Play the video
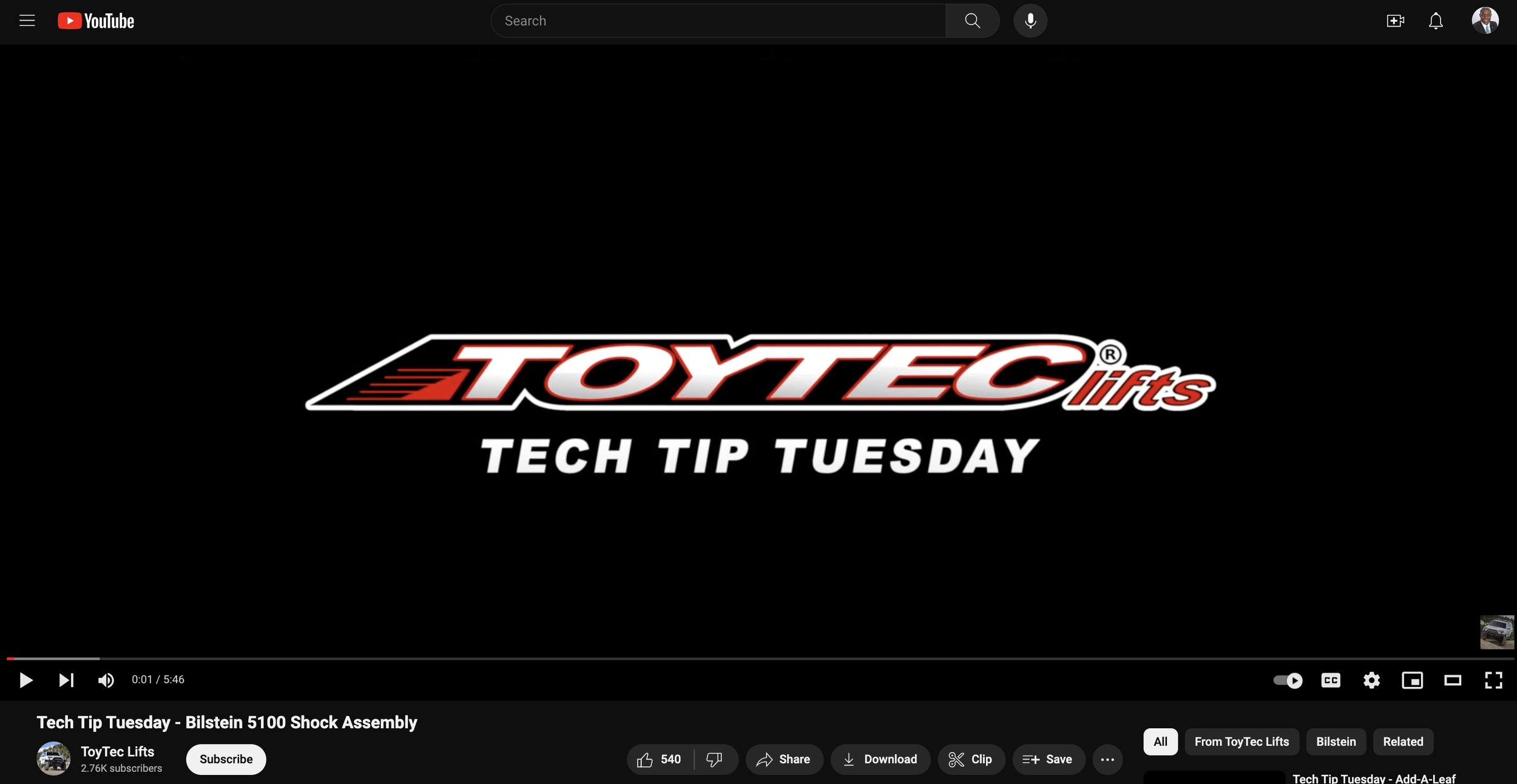Image resolution: width=1517 pixels, height=784 pixels. tap(25, 680)
